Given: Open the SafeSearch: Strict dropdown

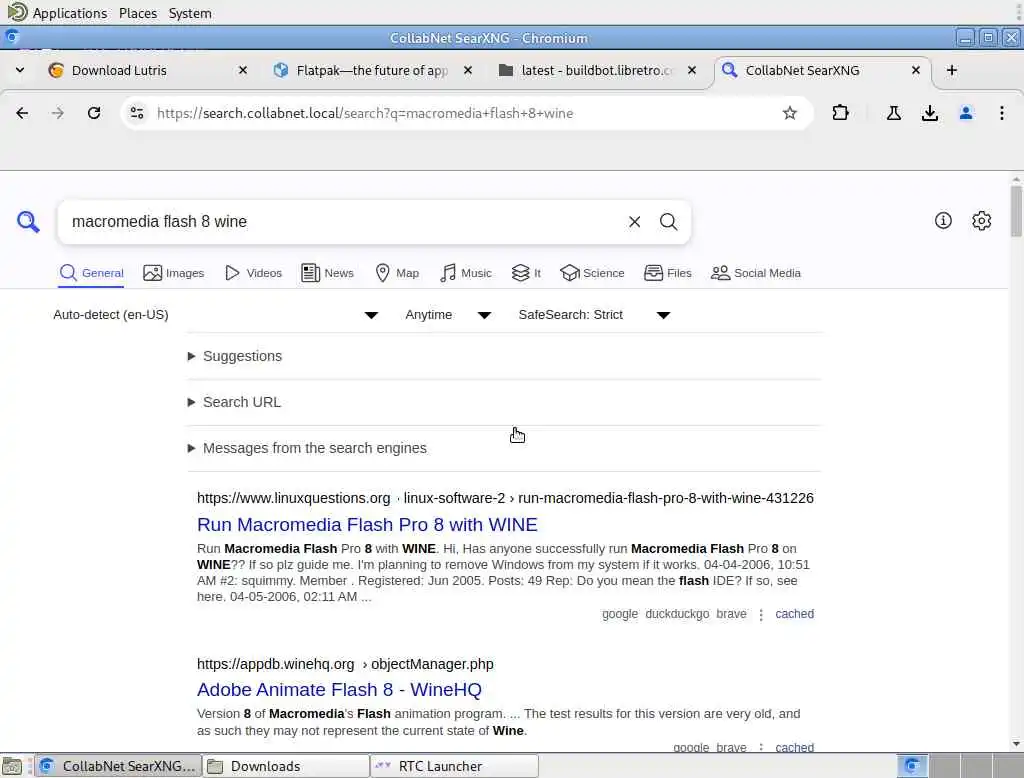Looking at the screenshot, I should (x=594, y=315).
